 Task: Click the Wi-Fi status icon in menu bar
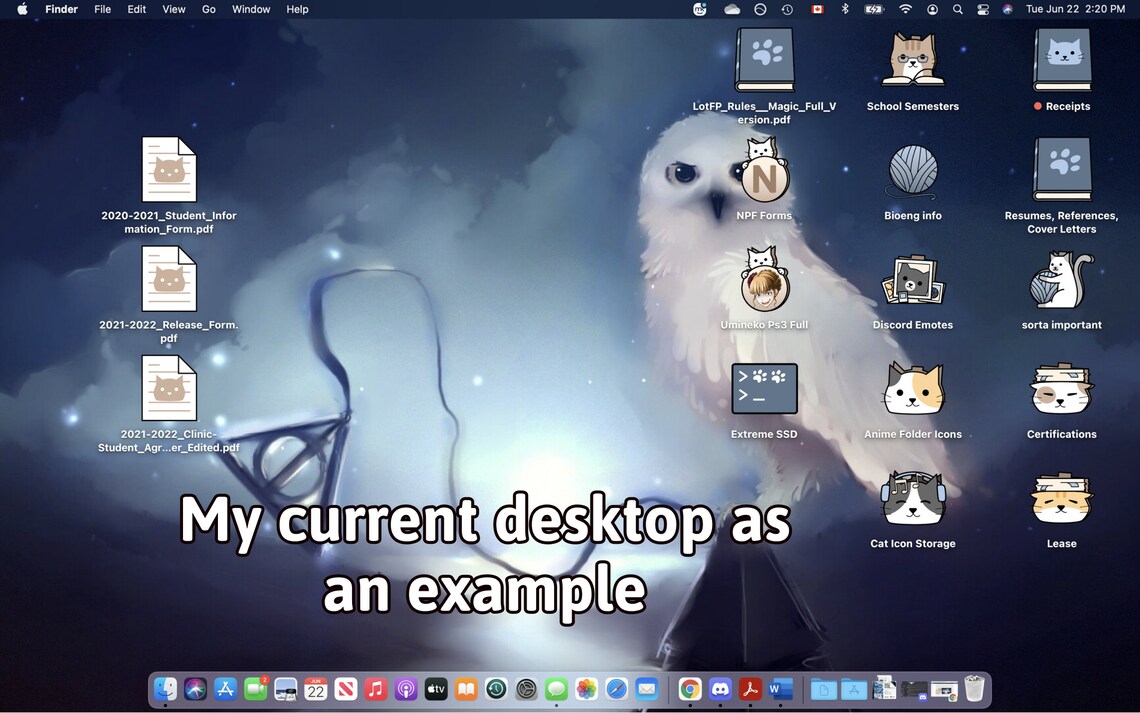905,9
